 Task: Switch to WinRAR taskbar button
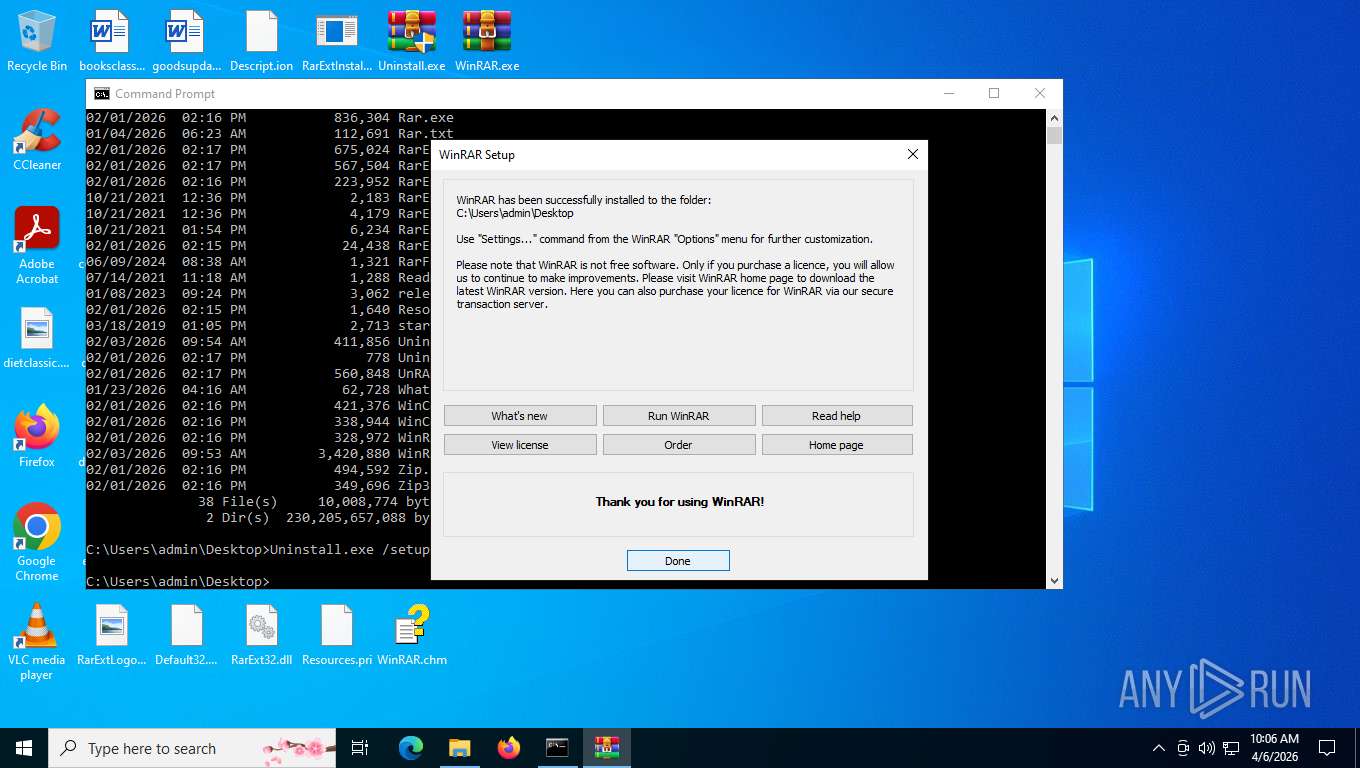click(x=606, y=748)
